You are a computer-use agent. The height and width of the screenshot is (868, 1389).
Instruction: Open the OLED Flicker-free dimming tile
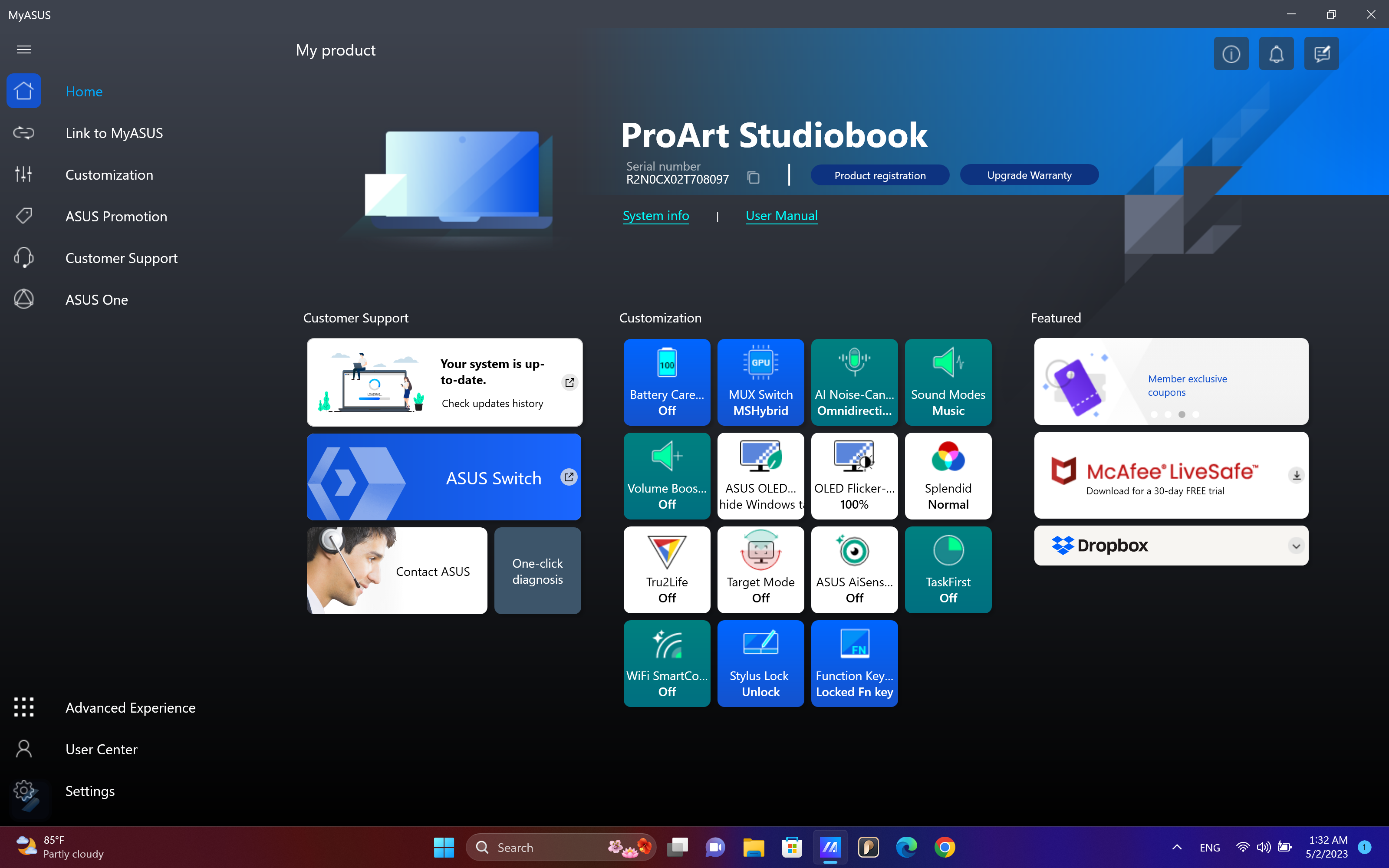pyautogui.click(x=854, y=476)
